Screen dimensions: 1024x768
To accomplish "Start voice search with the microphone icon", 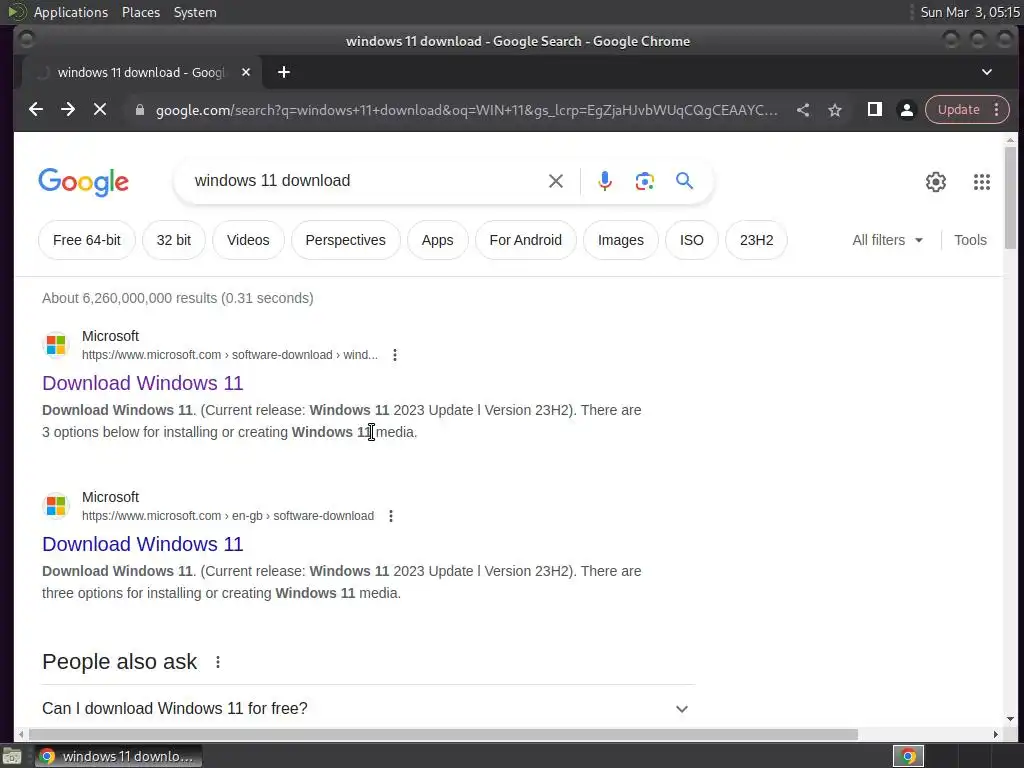I will 605,181.
